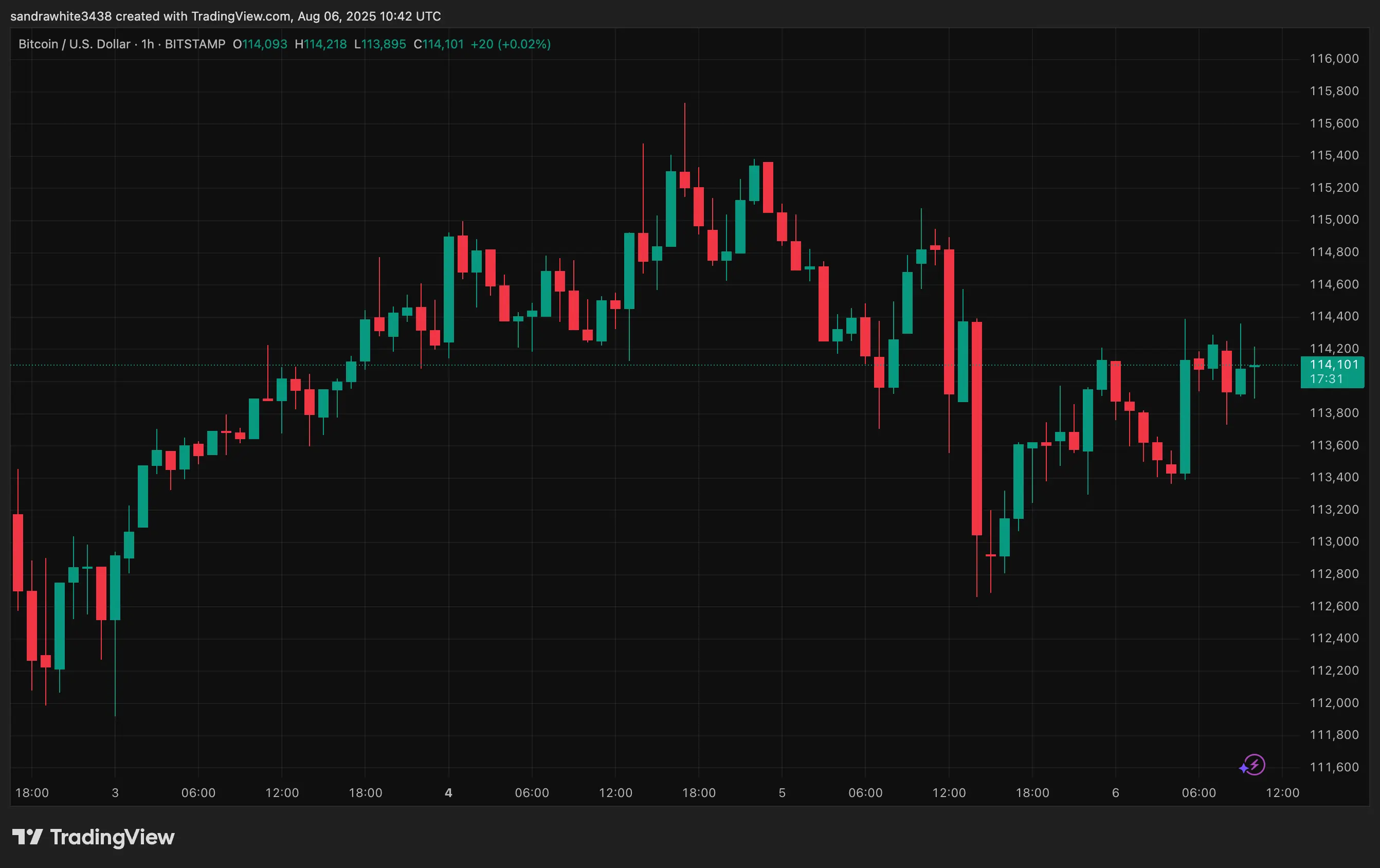Click the Bitcoin / U.S. Dollar symbol title

pyautogui.click(x=75, y=44)
